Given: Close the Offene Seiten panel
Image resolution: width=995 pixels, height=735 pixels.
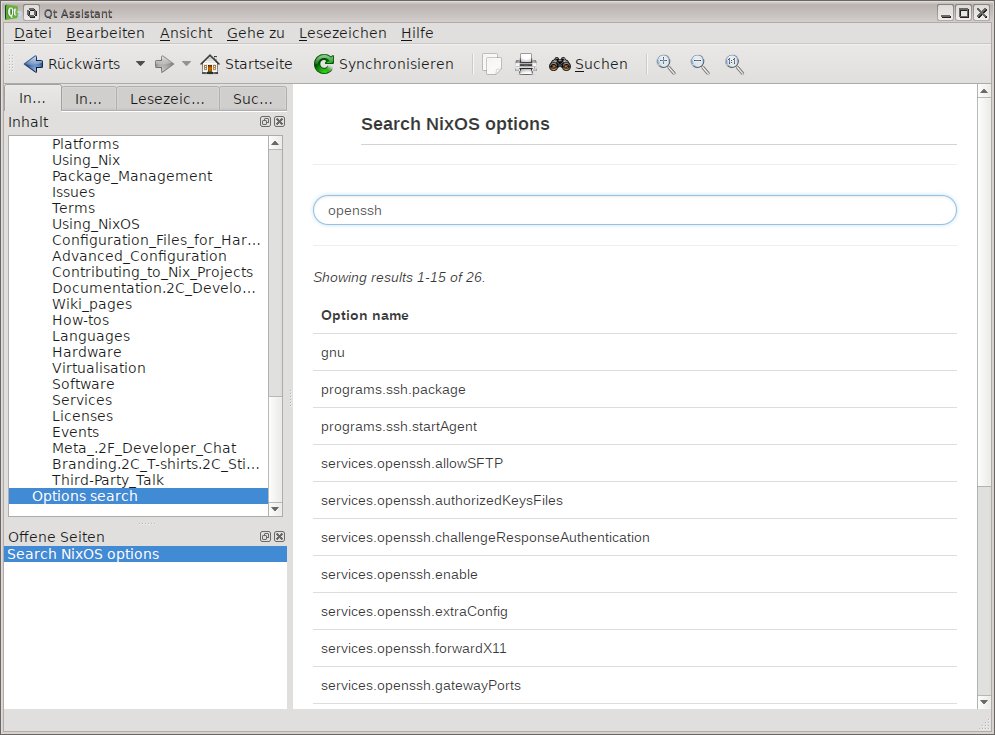Looking at the screenshot, I should coord(279,537).
